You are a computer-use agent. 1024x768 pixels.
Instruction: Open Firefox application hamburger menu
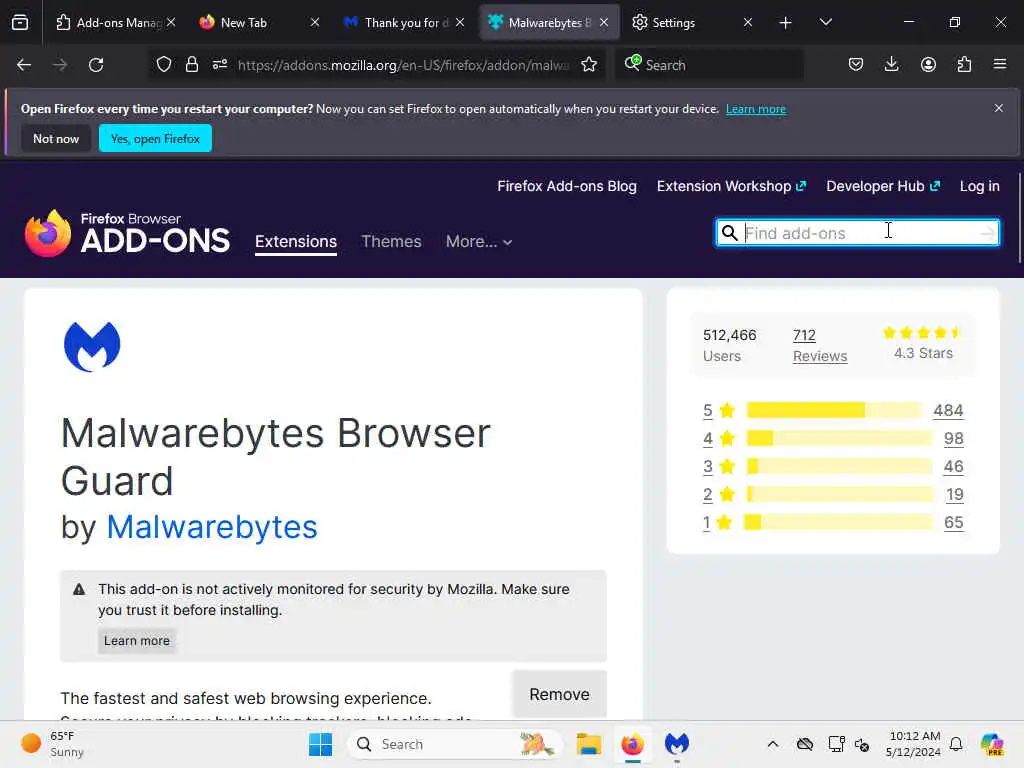[x=1000, y=64]
